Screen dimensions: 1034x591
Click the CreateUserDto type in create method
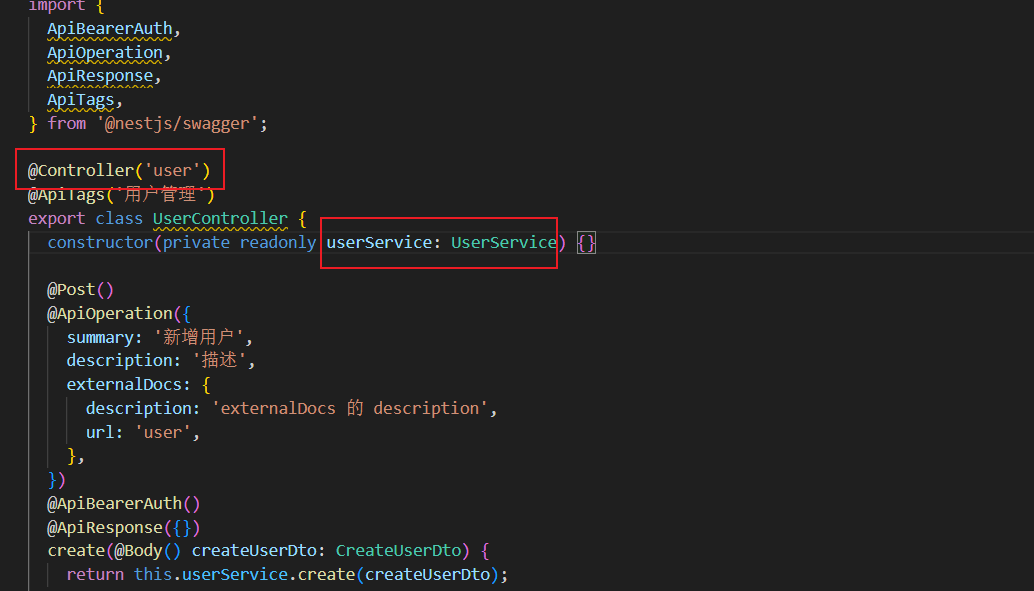coord(398,550)
